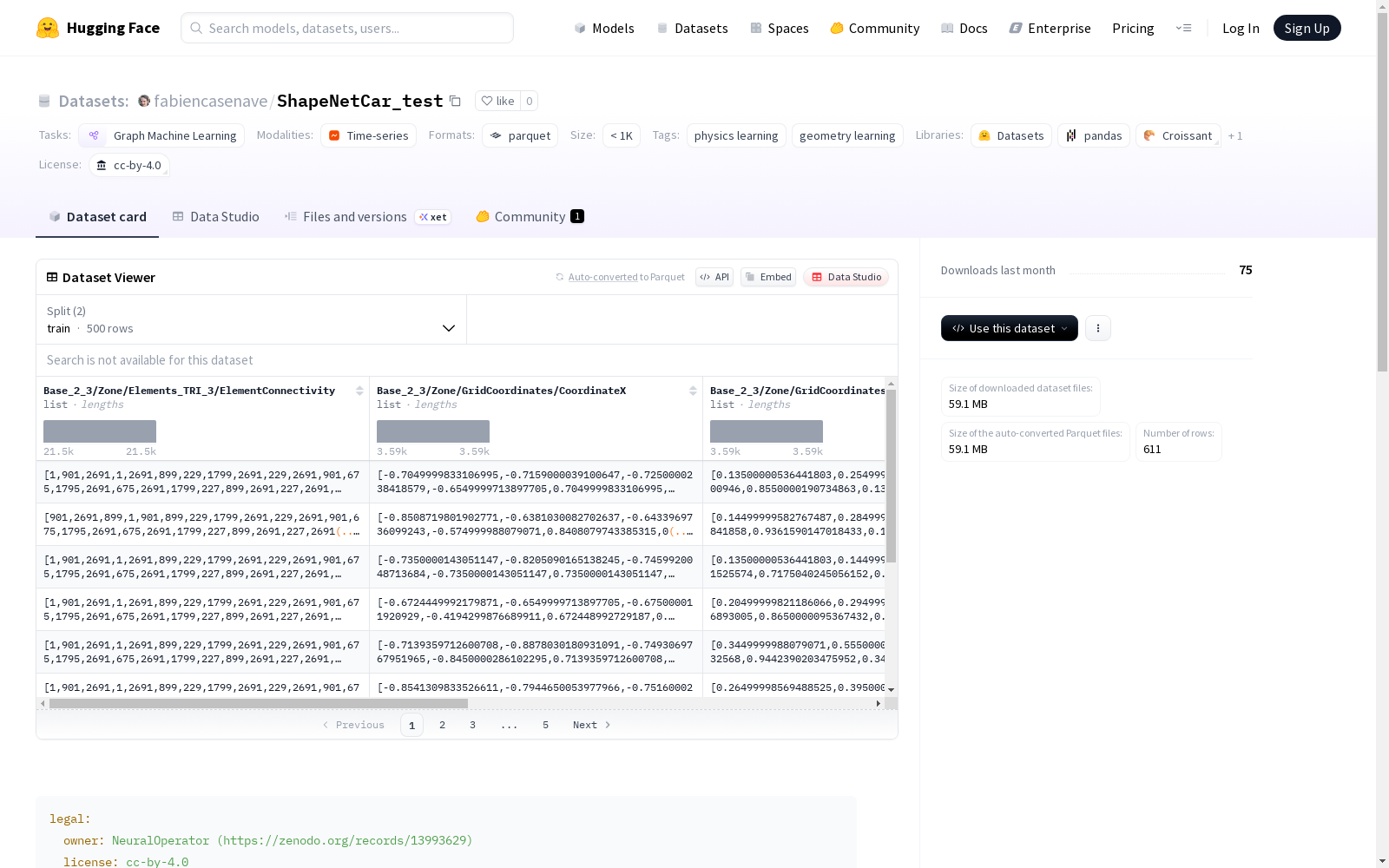The width and height of the screenshot is (1389, 868).
Task: Open the more navigation menu icon
Action: click(1183, 28)
